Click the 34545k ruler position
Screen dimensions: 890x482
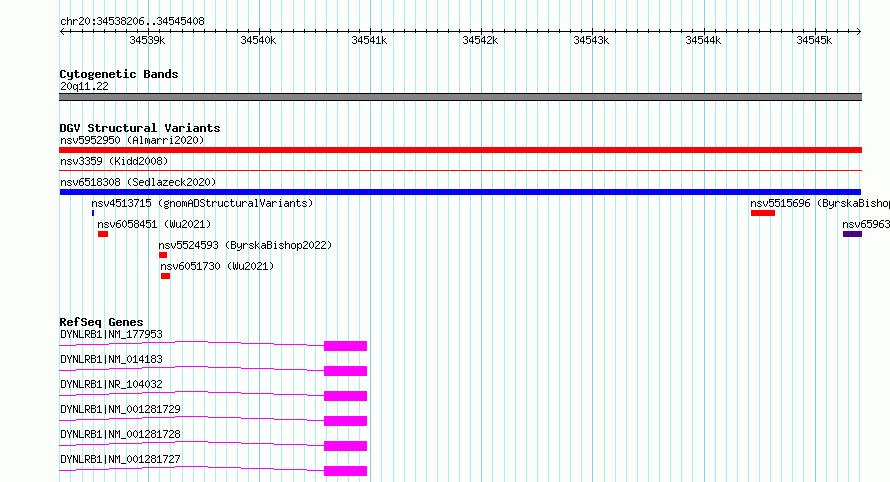point(814,40)
